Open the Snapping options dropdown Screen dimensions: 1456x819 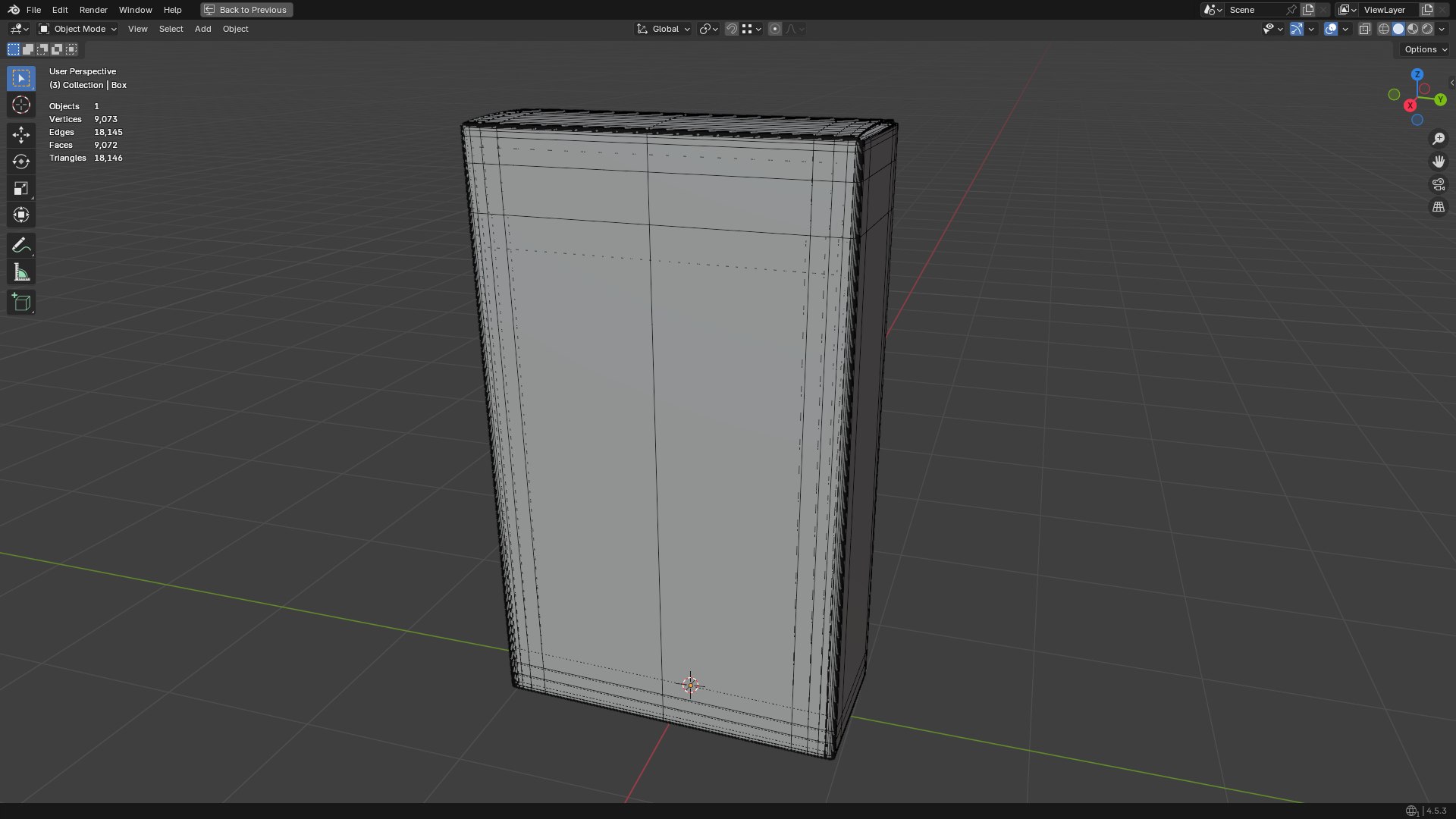coord(752,29)
